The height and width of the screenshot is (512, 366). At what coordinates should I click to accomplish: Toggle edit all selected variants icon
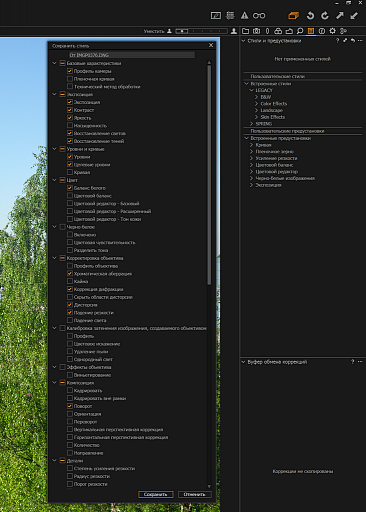(x=294, y=15)
